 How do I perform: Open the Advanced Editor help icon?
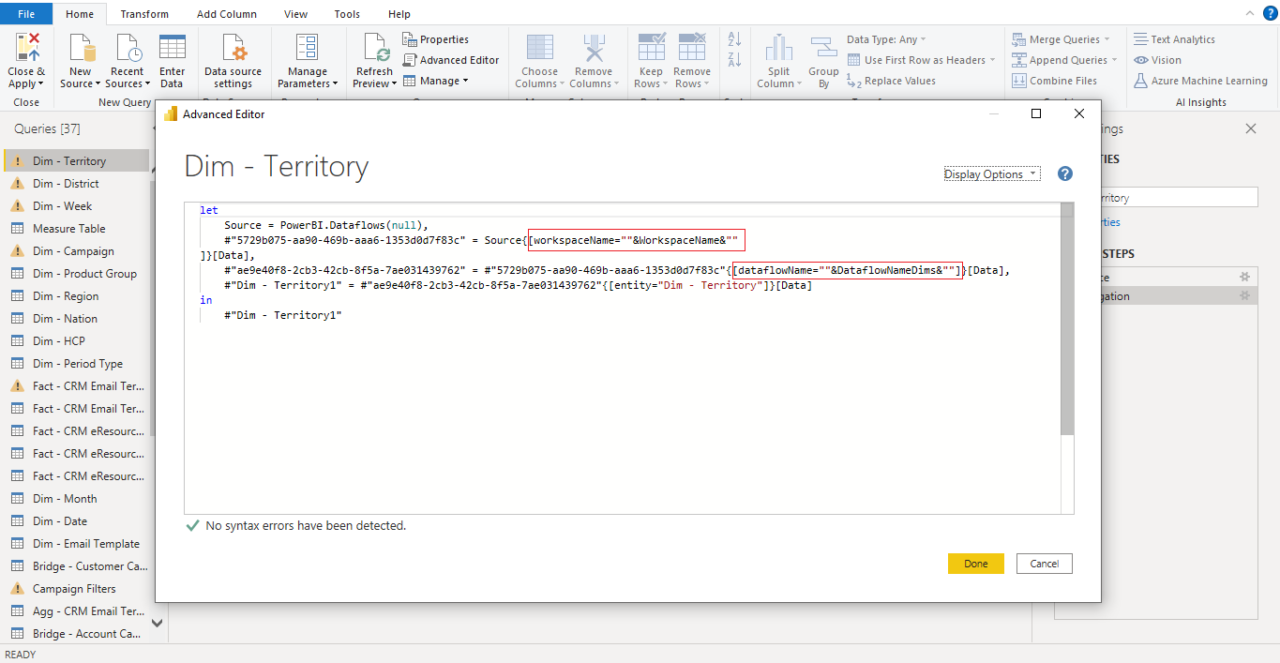click(x=1065, y=174)
